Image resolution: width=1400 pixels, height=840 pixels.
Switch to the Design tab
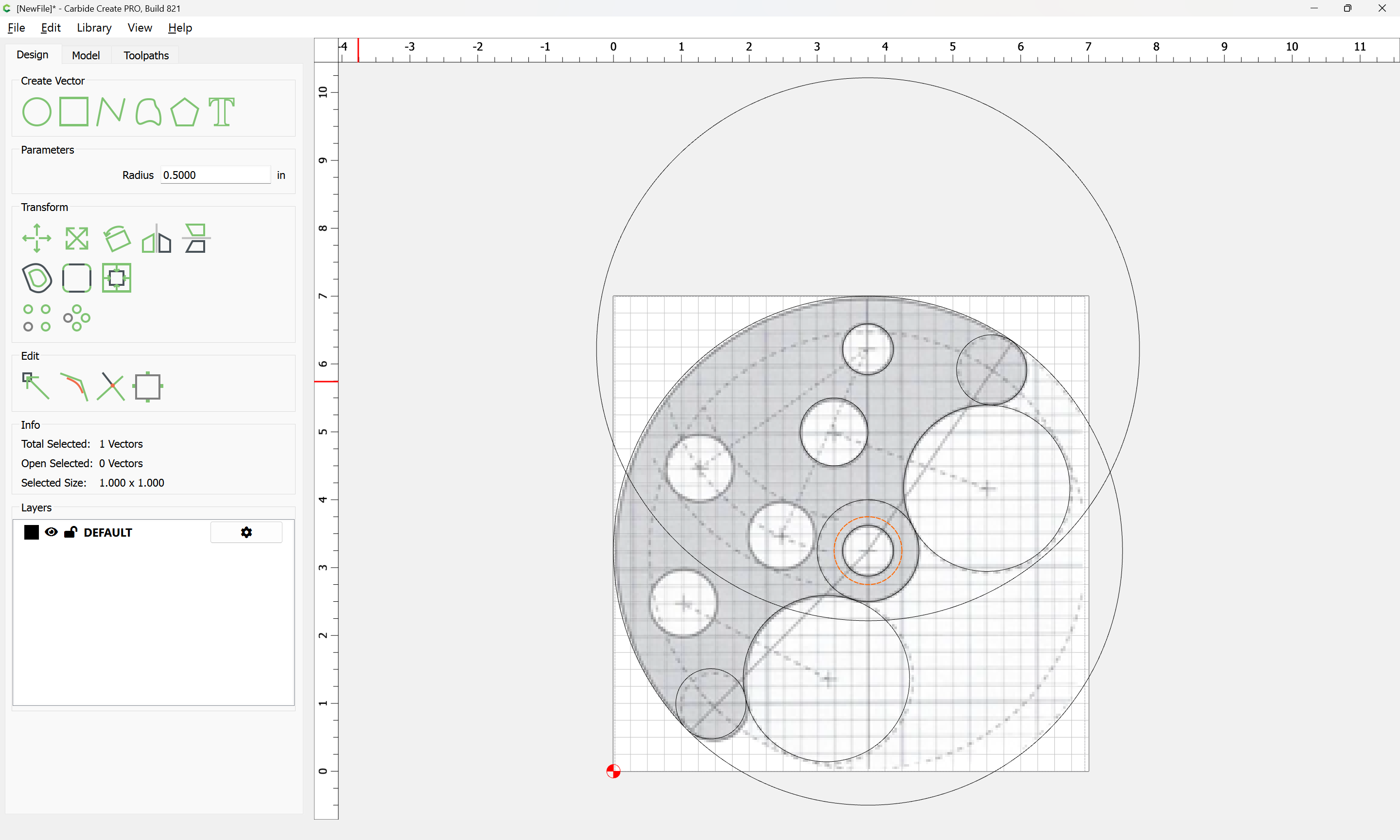[x=32, y=55]
